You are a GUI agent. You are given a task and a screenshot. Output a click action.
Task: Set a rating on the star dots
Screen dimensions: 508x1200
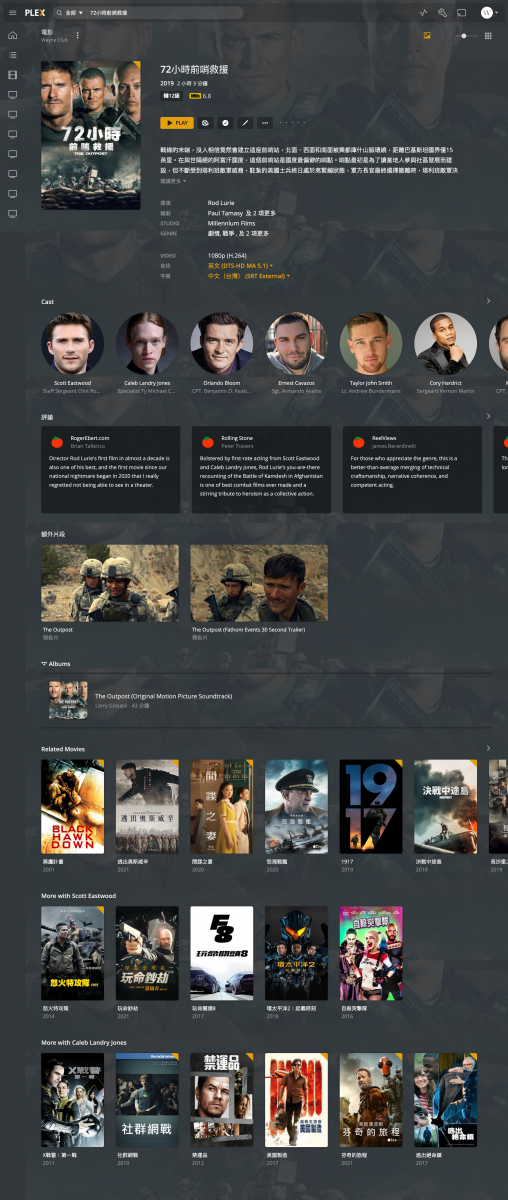(292, 123)
